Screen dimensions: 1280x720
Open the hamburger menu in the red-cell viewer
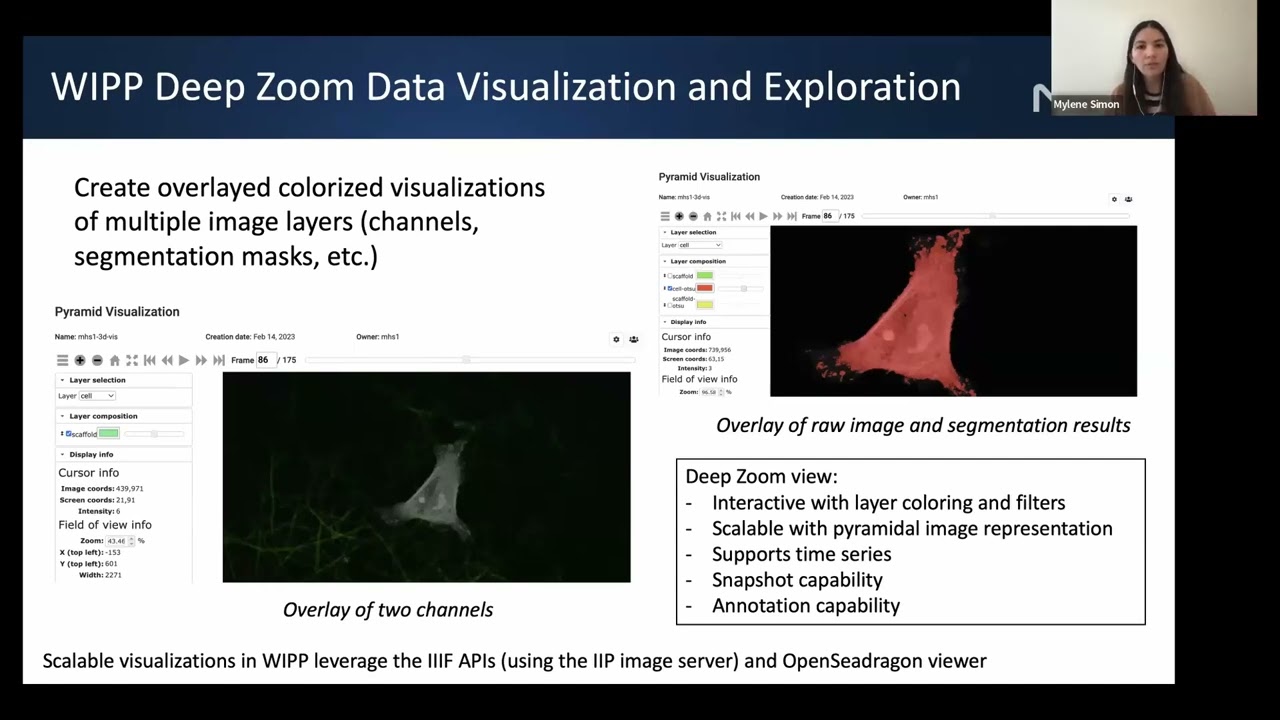pos(664,216)
